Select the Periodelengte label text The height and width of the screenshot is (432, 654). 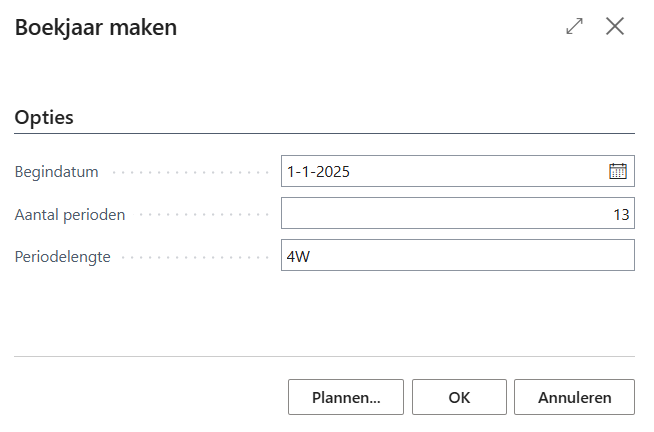click(x=62, y=255)
